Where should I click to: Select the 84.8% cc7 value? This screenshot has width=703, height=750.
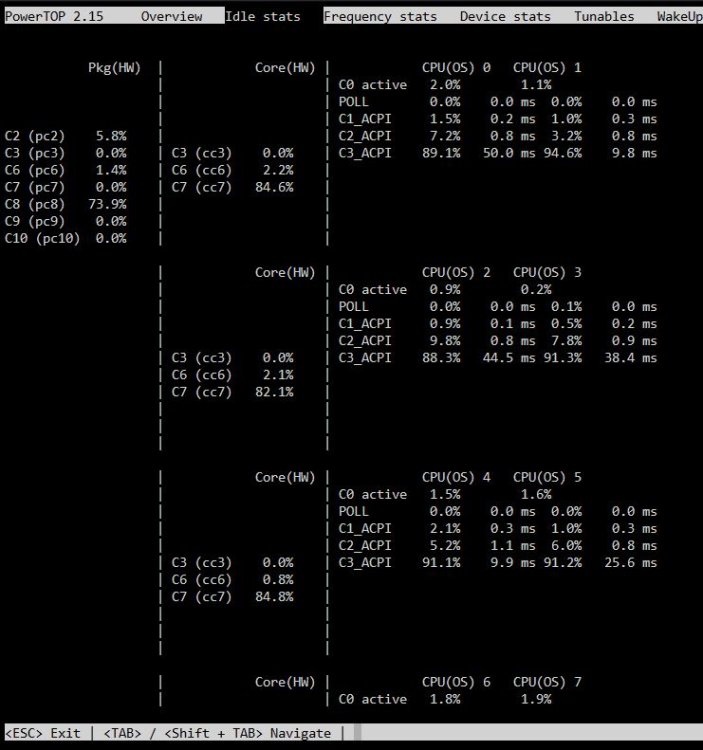tap(275, 596)
